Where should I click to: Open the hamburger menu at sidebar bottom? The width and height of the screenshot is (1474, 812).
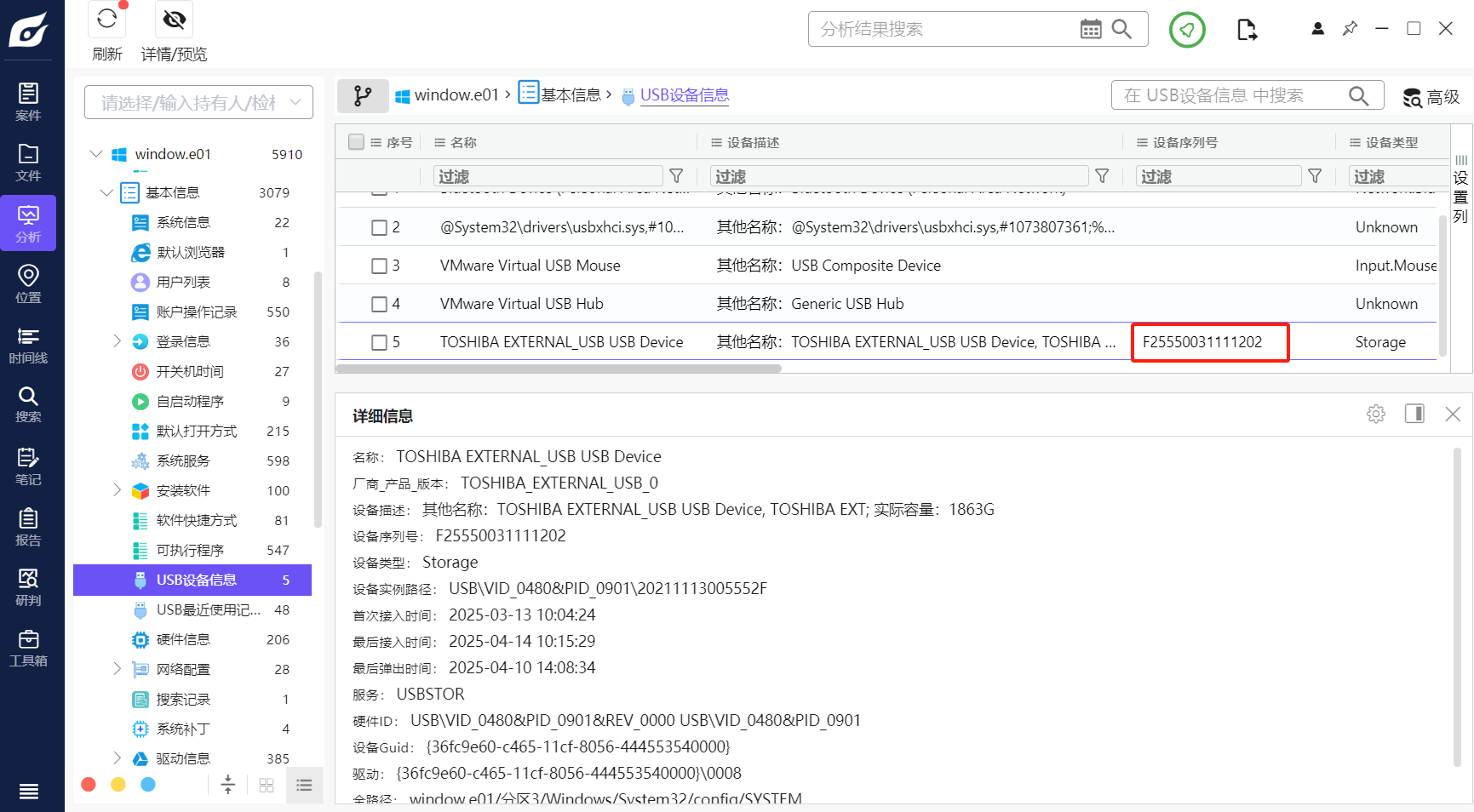[x=29, y=792]
